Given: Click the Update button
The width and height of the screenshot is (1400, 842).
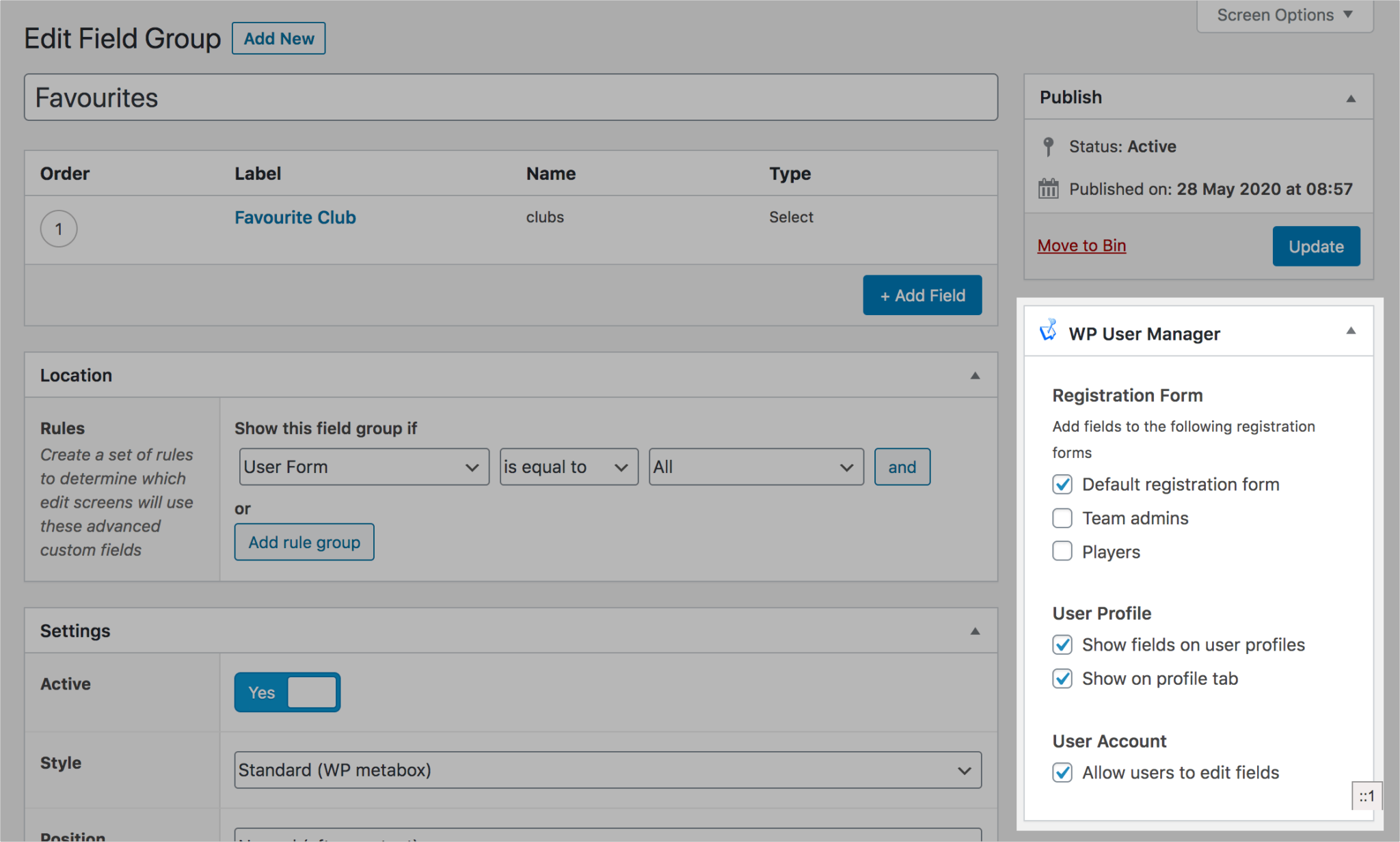Looking at the screenshot, I should click(x=1315, y=246).
